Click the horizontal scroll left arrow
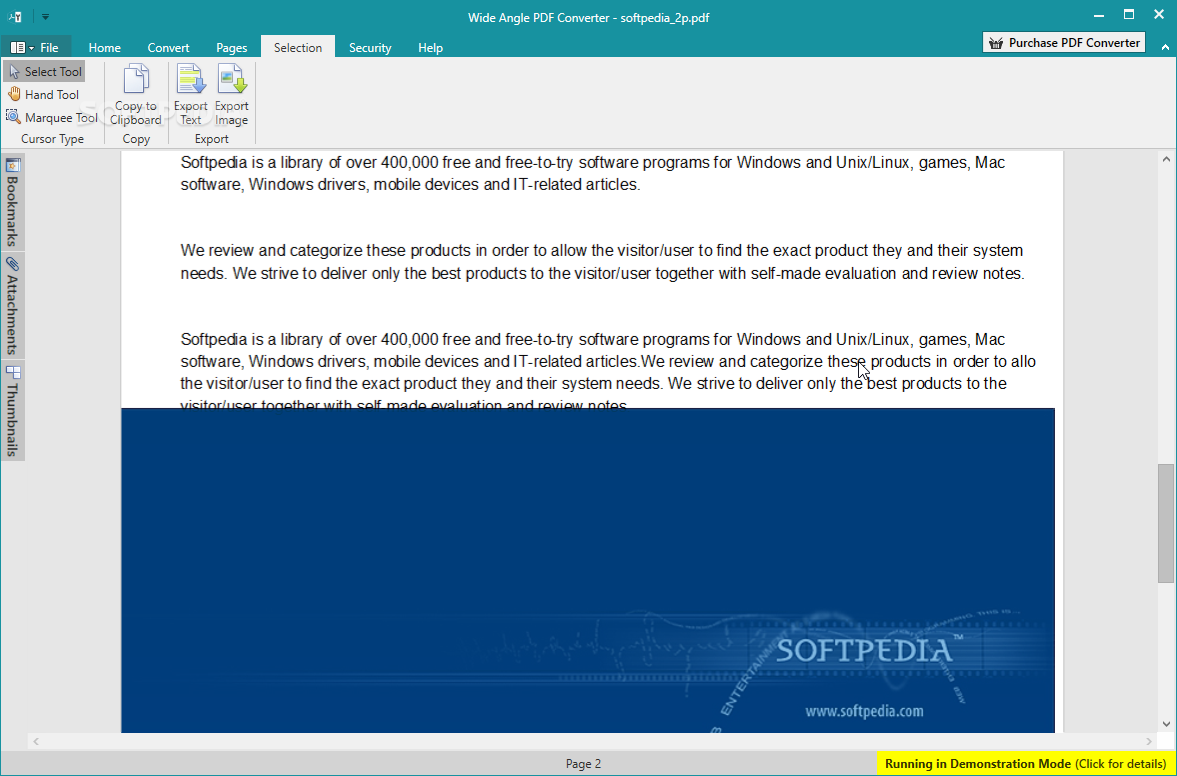This screenshot has height=776, width=1177. (x=35, y=741)
